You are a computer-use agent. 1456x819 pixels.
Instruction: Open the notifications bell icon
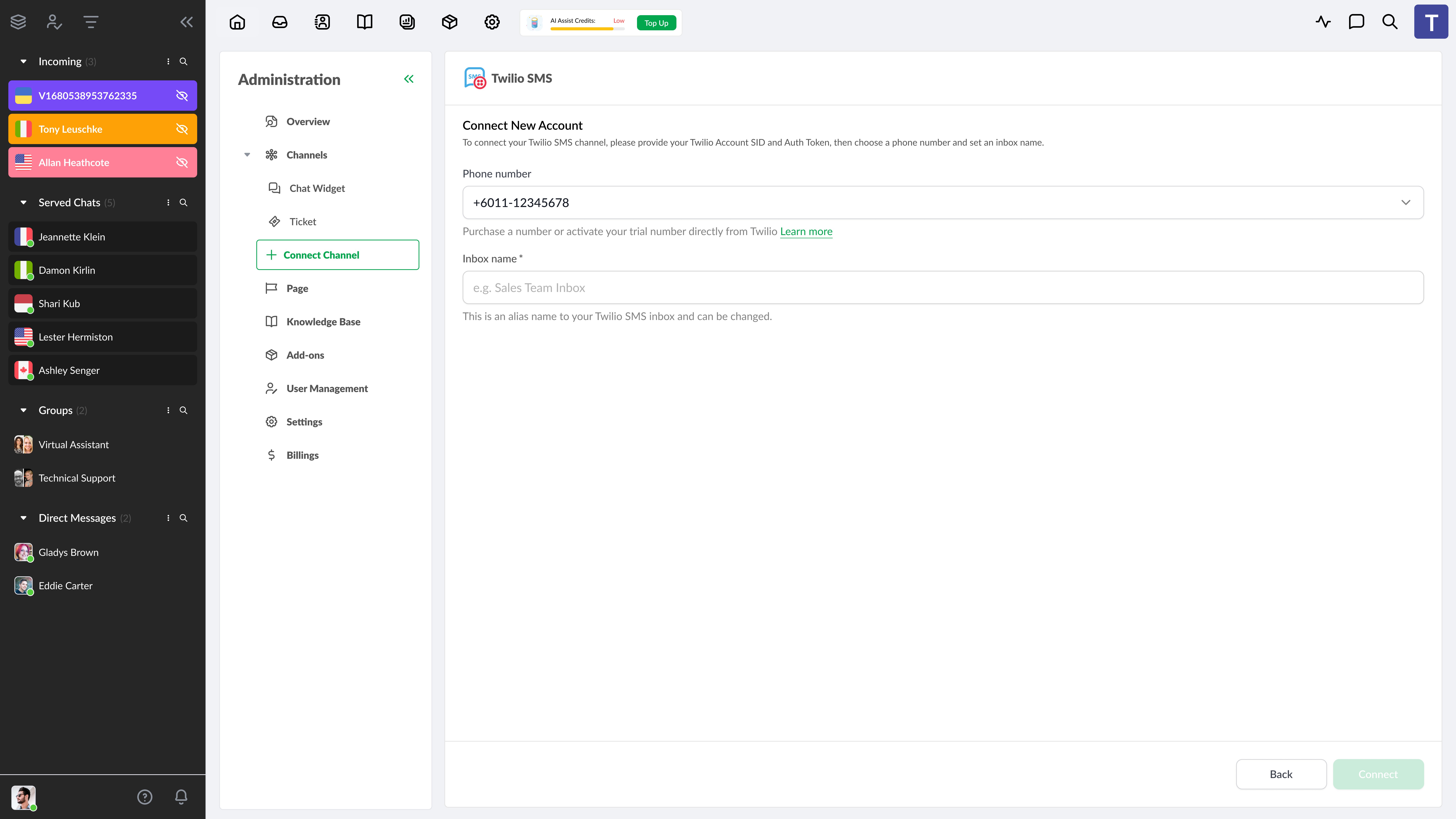tap(181, 797)
